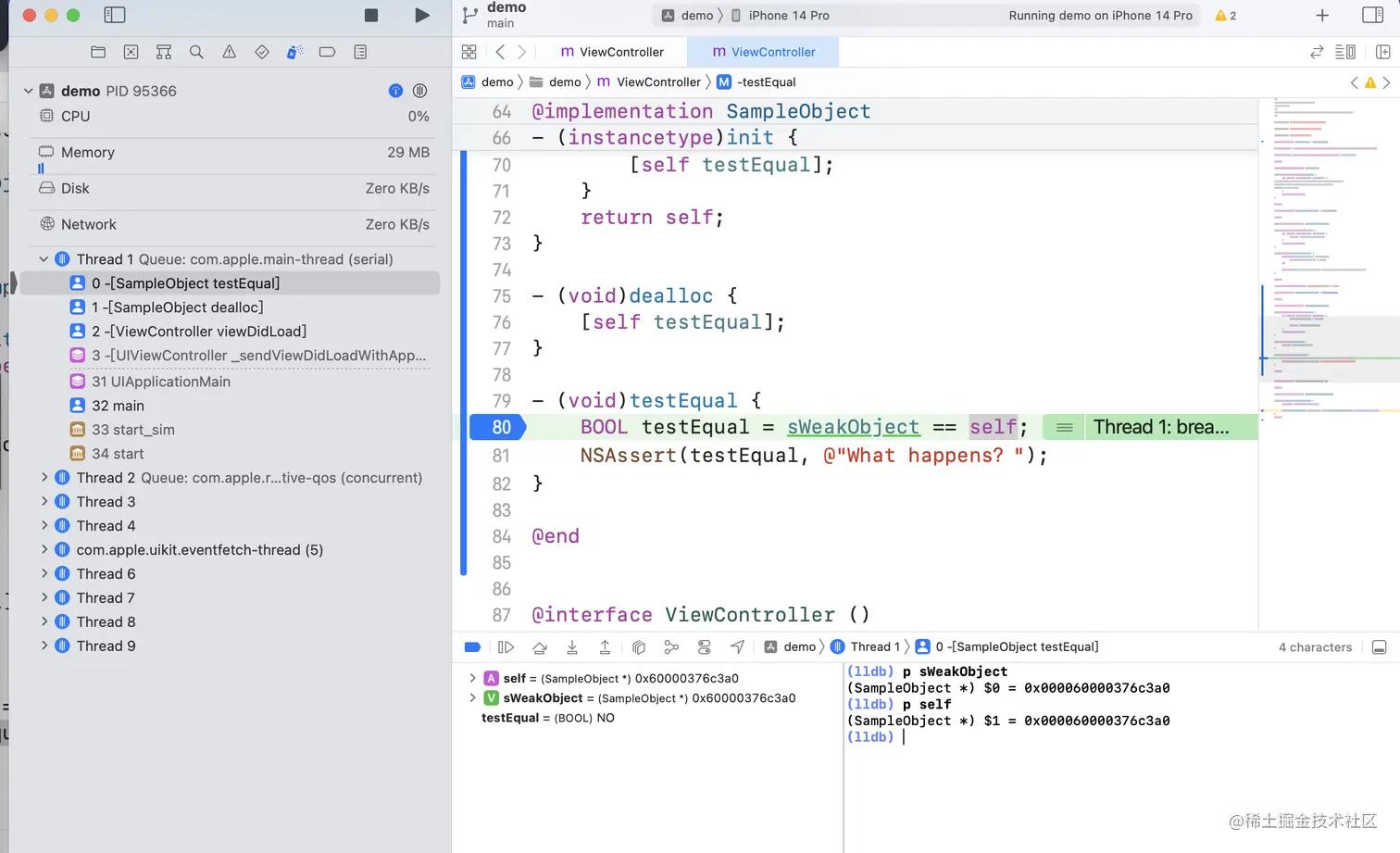
Task: Select the debug navigator icon
Action: click(294, 52)
